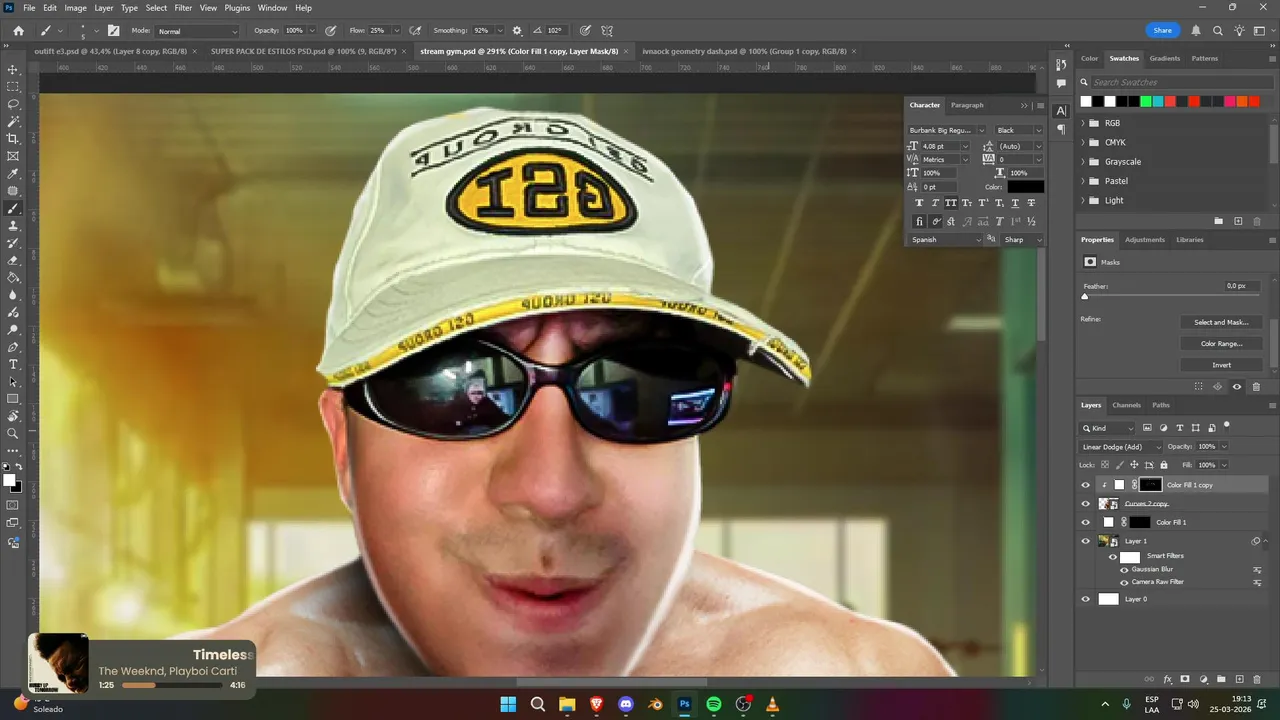Select the Eraser tool

tap(13, 260)
